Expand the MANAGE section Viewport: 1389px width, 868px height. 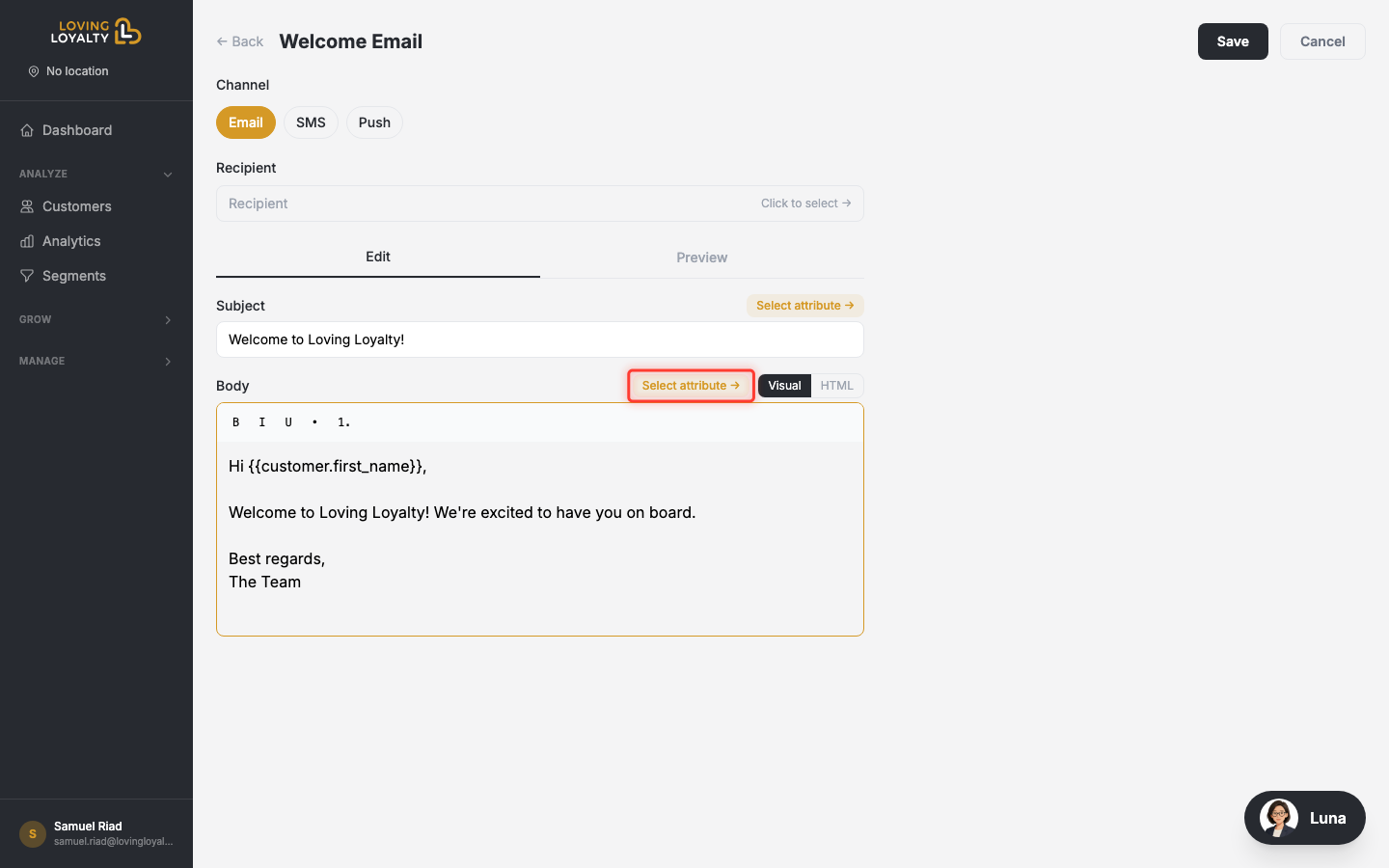pos(96,361)
